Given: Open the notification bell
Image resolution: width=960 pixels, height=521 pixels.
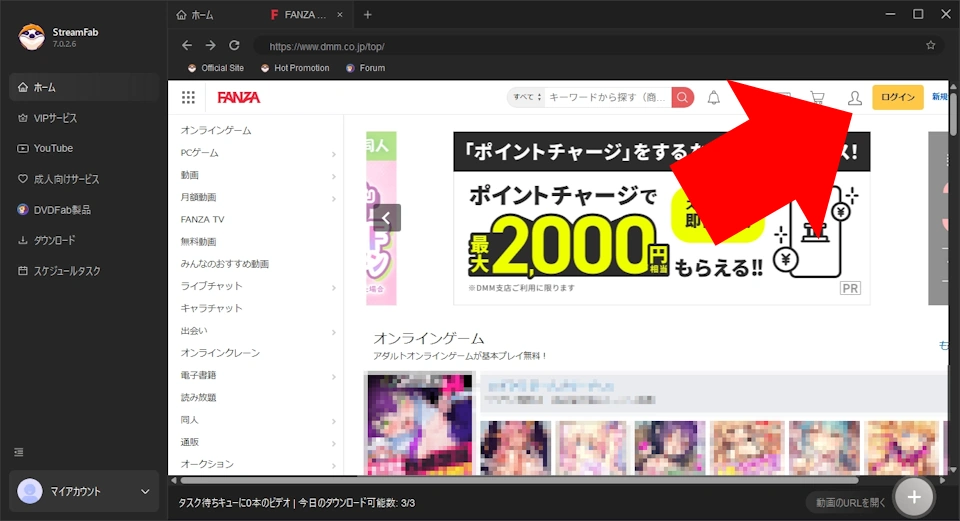Looking at the screenshot, I should pos(714,98).
